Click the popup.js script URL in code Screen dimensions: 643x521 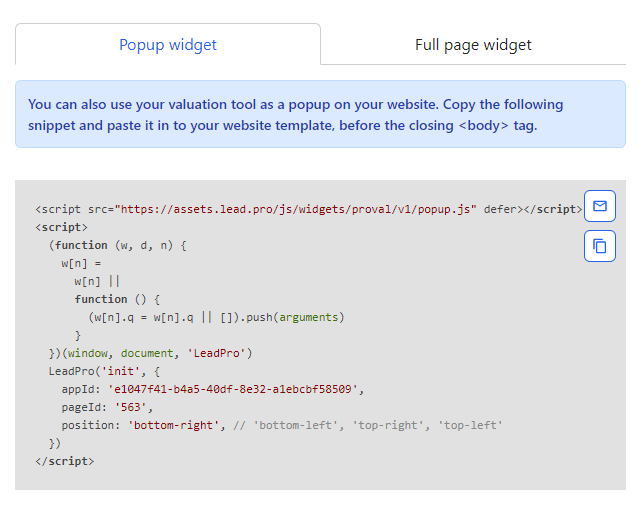pos(296,209)
